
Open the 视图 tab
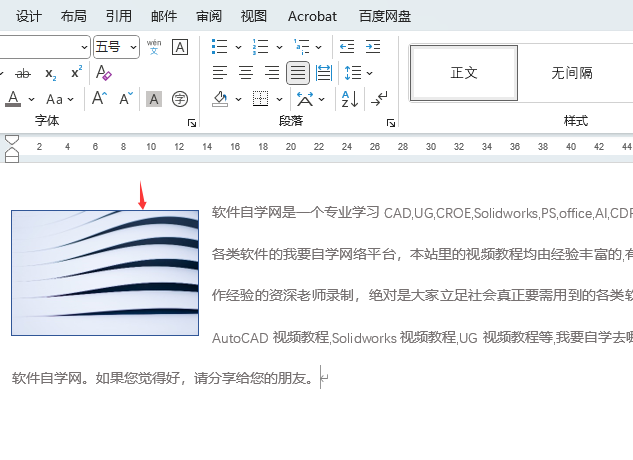point(254,16)
